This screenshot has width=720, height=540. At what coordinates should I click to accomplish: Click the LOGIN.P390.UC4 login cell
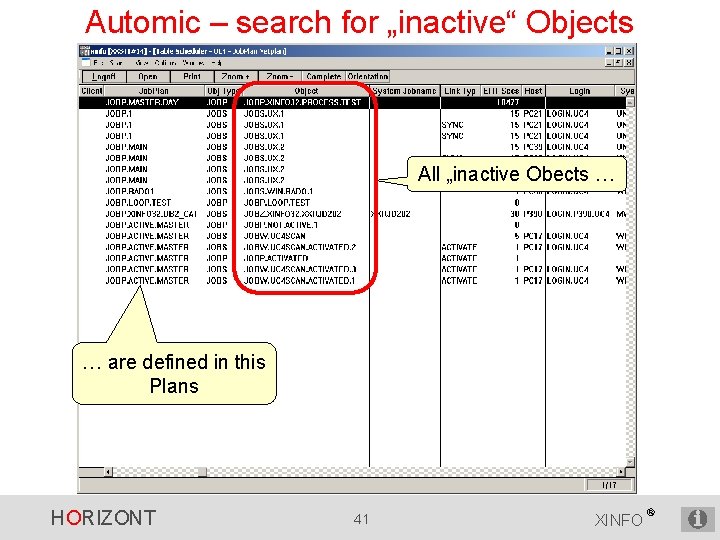click(579, 214)
